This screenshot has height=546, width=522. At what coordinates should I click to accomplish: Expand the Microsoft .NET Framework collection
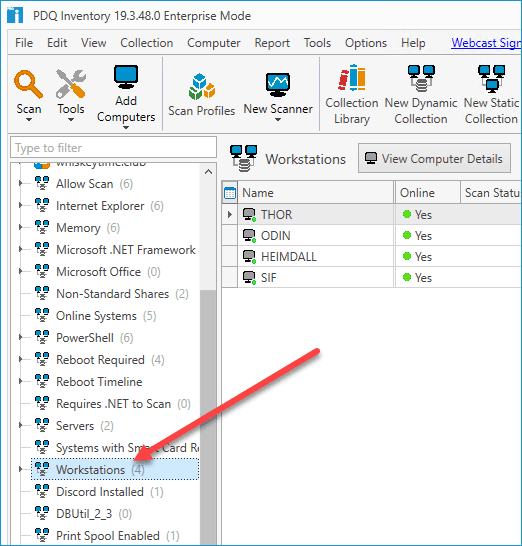click(x=20, y=249)
